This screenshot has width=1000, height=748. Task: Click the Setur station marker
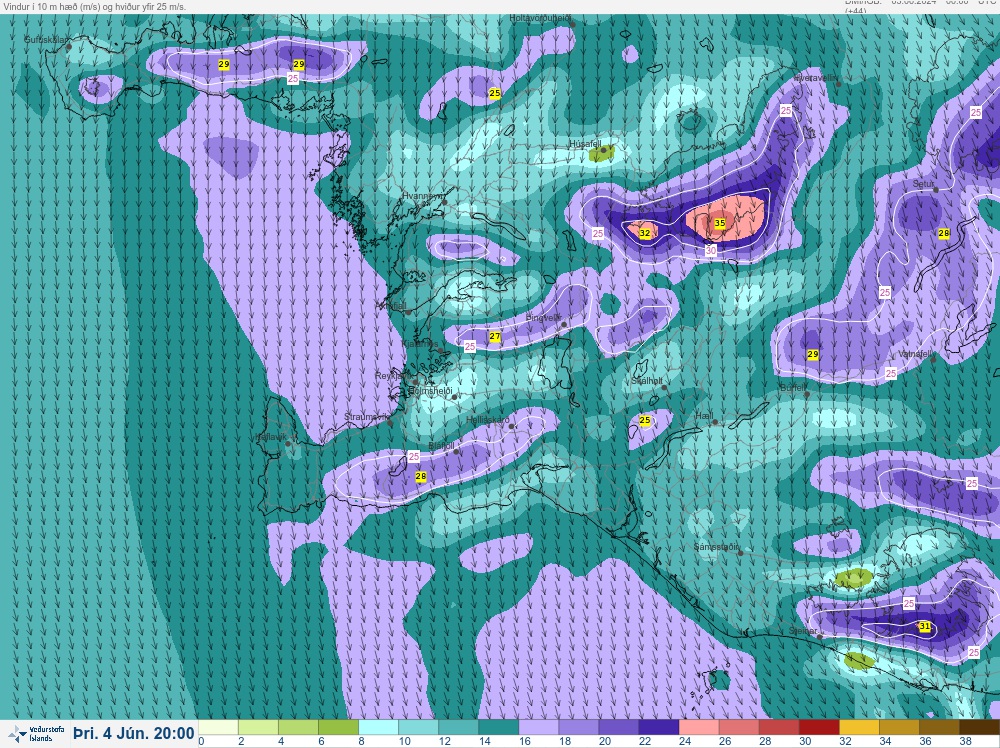point(935,190)
